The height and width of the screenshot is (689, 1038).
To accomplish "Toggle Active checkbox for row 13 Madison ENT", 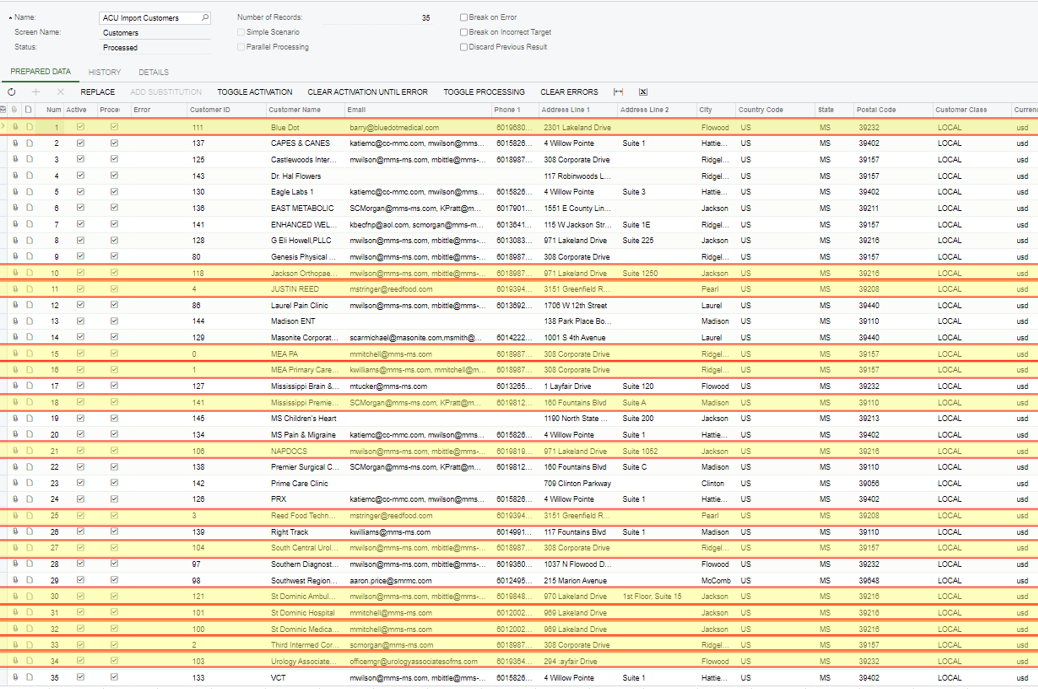I will click(81, 321).
